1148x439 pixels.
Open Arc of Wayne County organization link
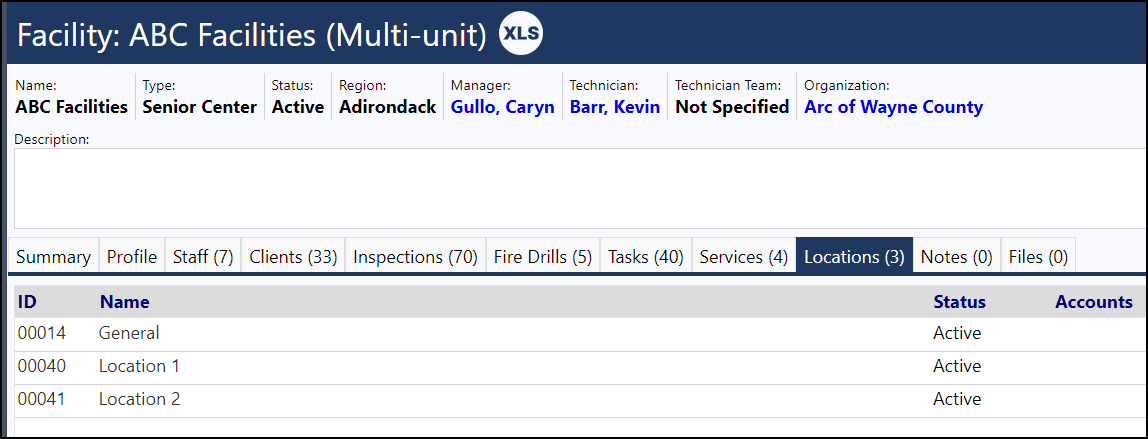pyautogui.click(x=893, y=107)
